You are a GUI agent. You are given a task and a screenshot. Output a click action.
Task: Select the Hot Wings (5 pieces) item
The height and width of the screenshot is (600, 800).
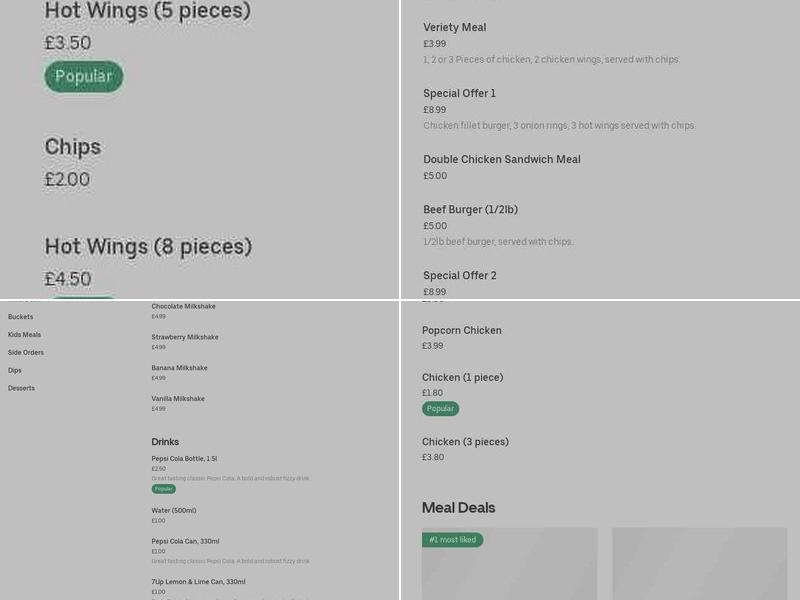(147, 12)
